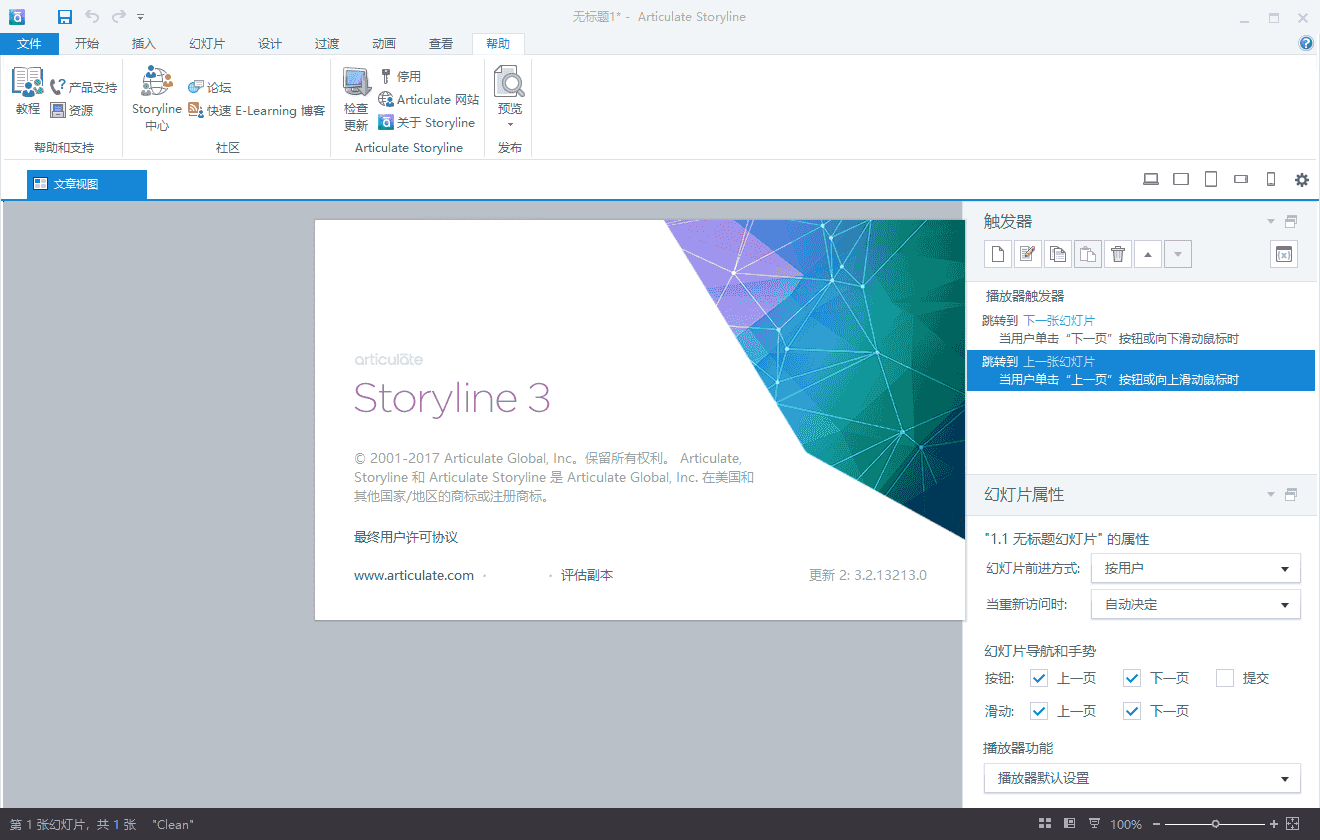Click 检查更新 check for updates
The width and height of the screenshot is (1320, 840).
point(356,99)
